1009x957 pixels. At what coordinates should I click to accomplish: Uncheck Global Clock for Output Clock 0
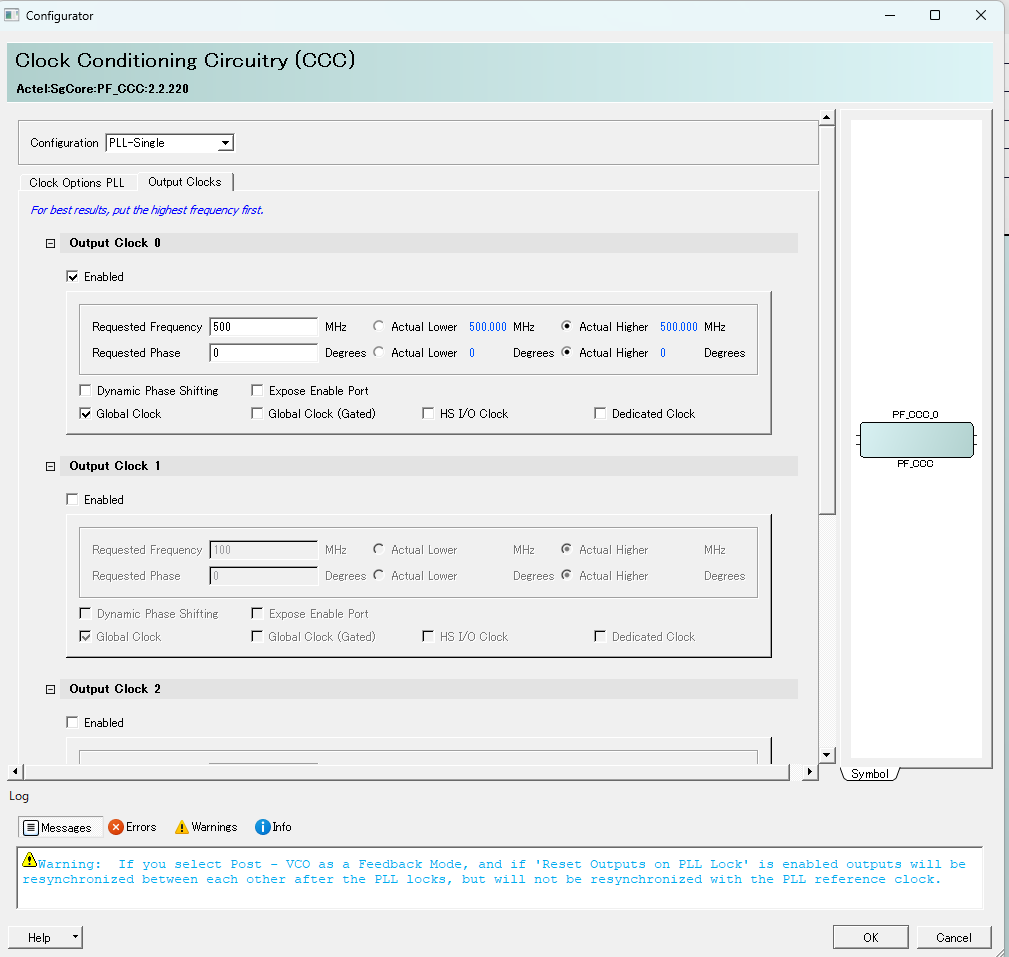click(85, 413)
